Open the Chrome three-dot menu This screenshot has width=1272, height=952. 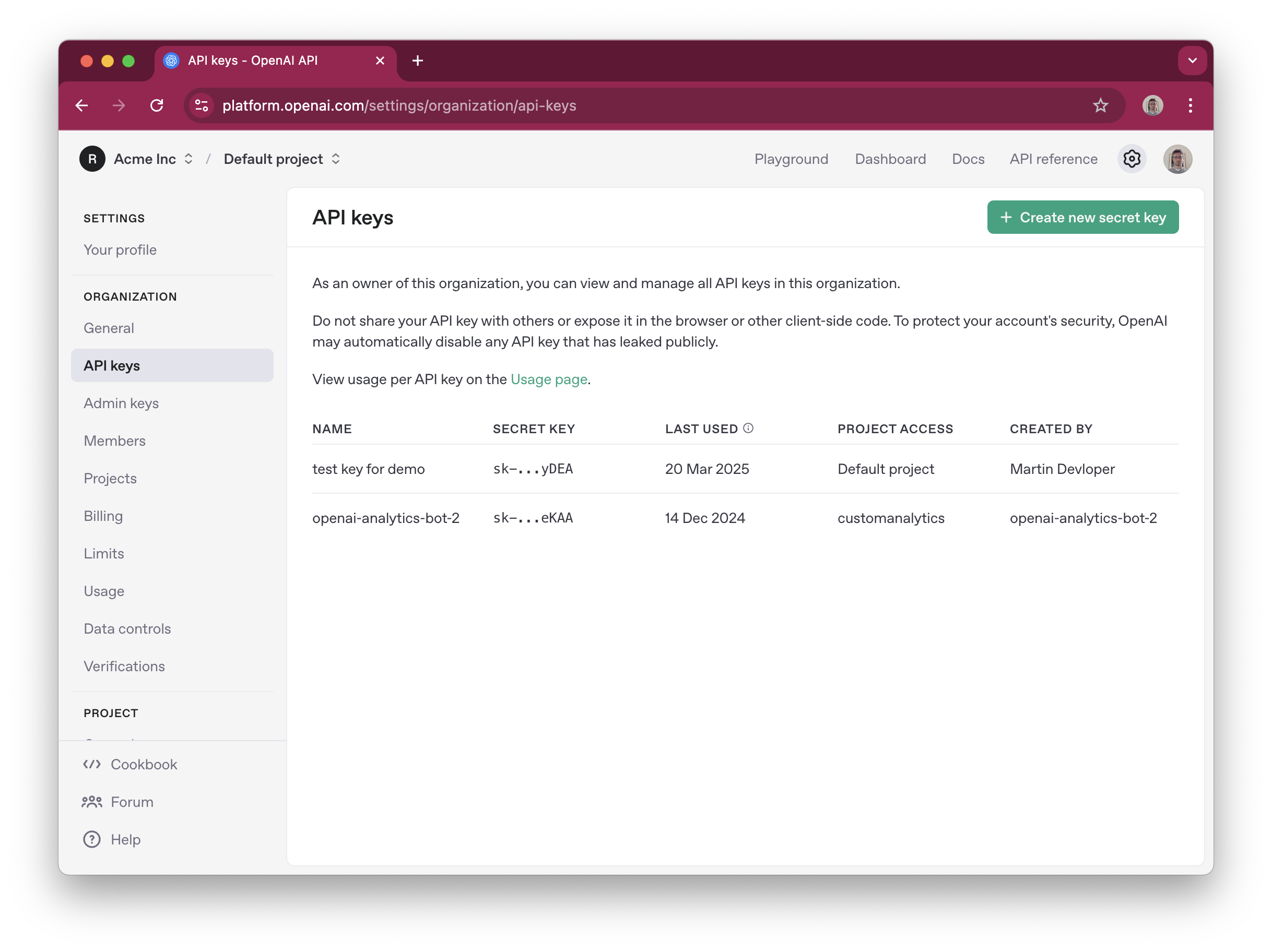point(1191,106)
